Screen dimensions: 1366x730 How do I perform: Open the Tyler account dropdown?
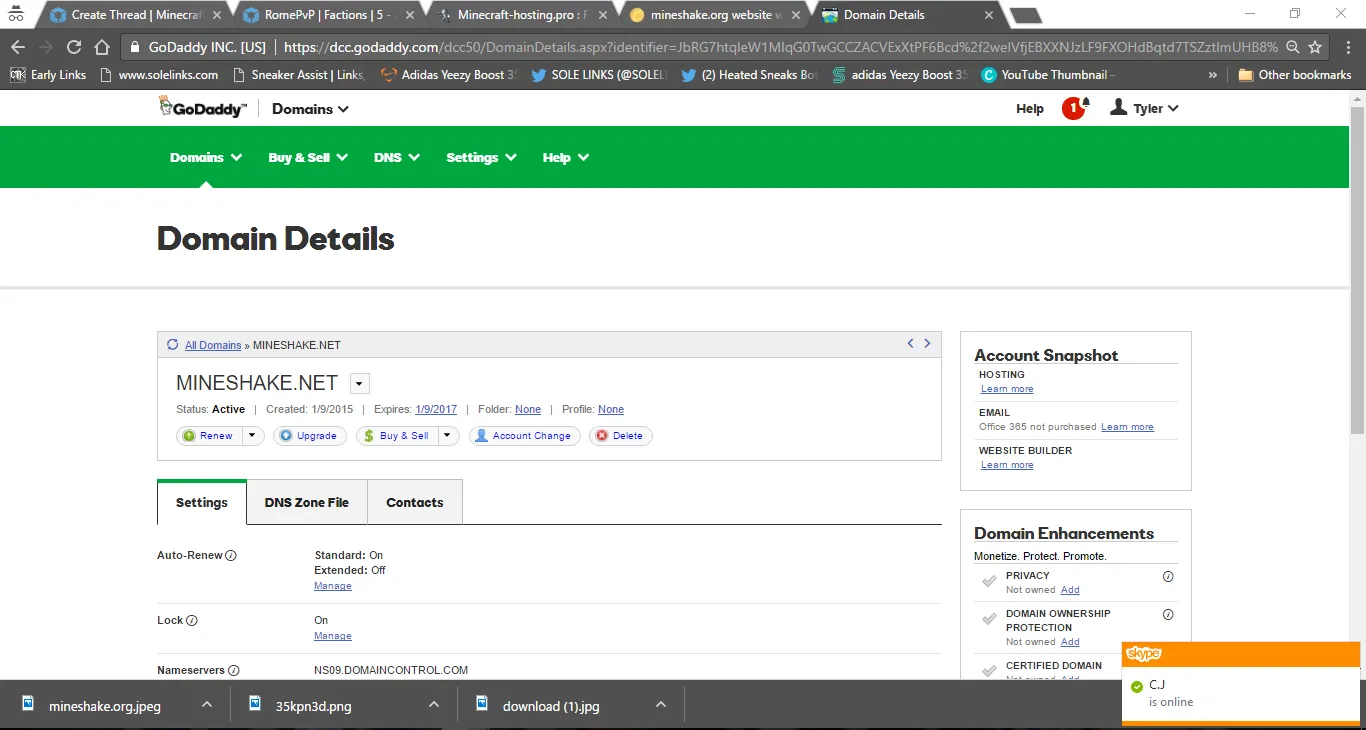[1145, 108]
